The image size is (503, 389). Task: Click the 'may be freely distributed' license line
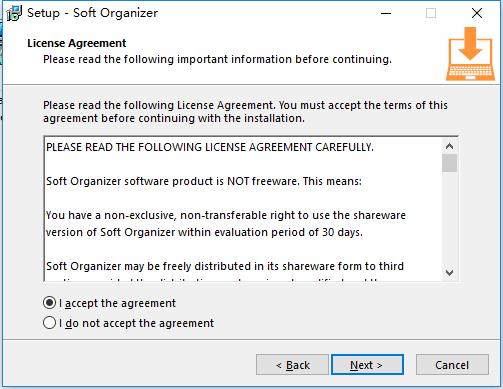(225, 266)
